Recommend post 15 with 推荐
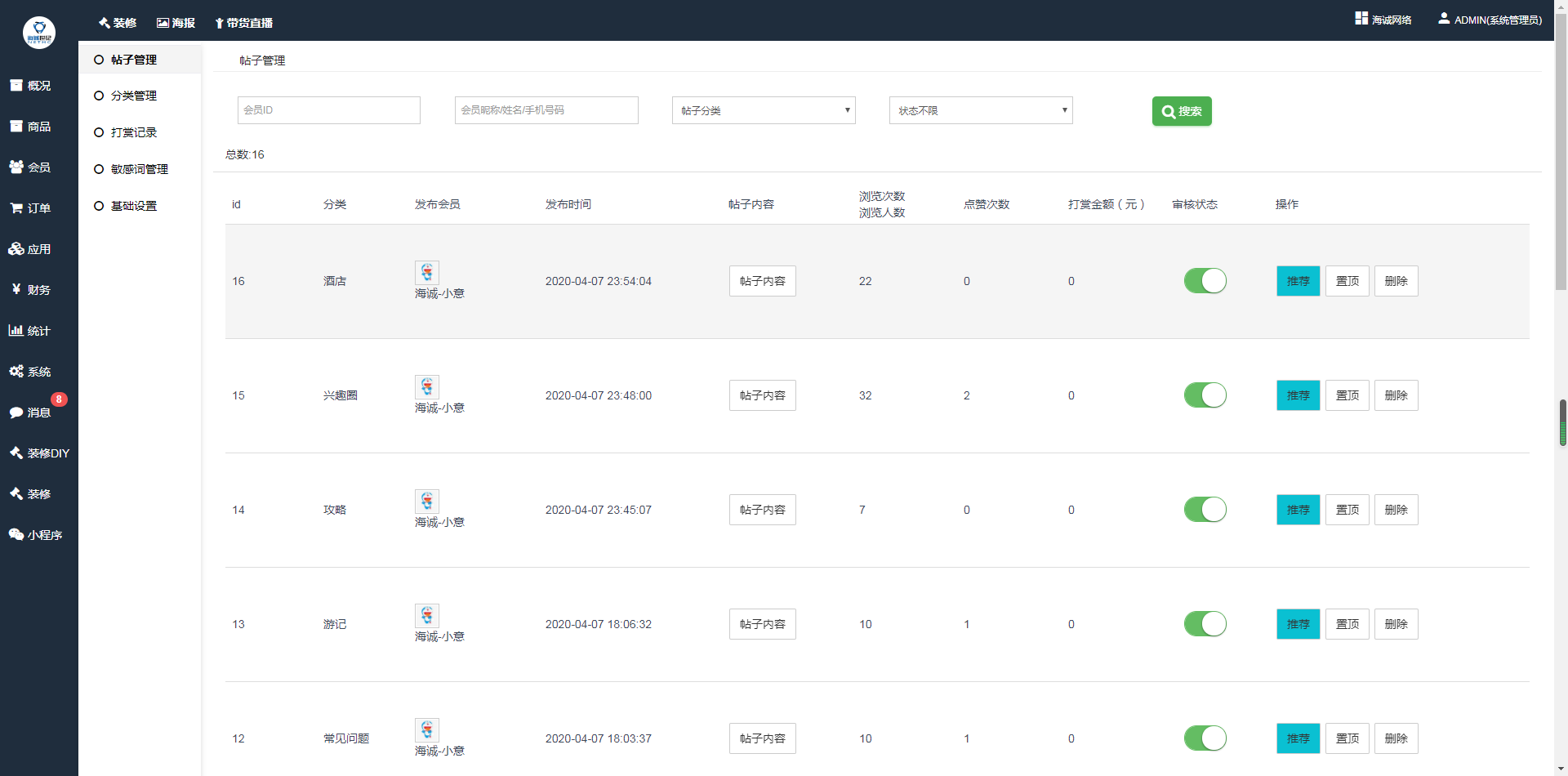 click(x=1298, y=395)
